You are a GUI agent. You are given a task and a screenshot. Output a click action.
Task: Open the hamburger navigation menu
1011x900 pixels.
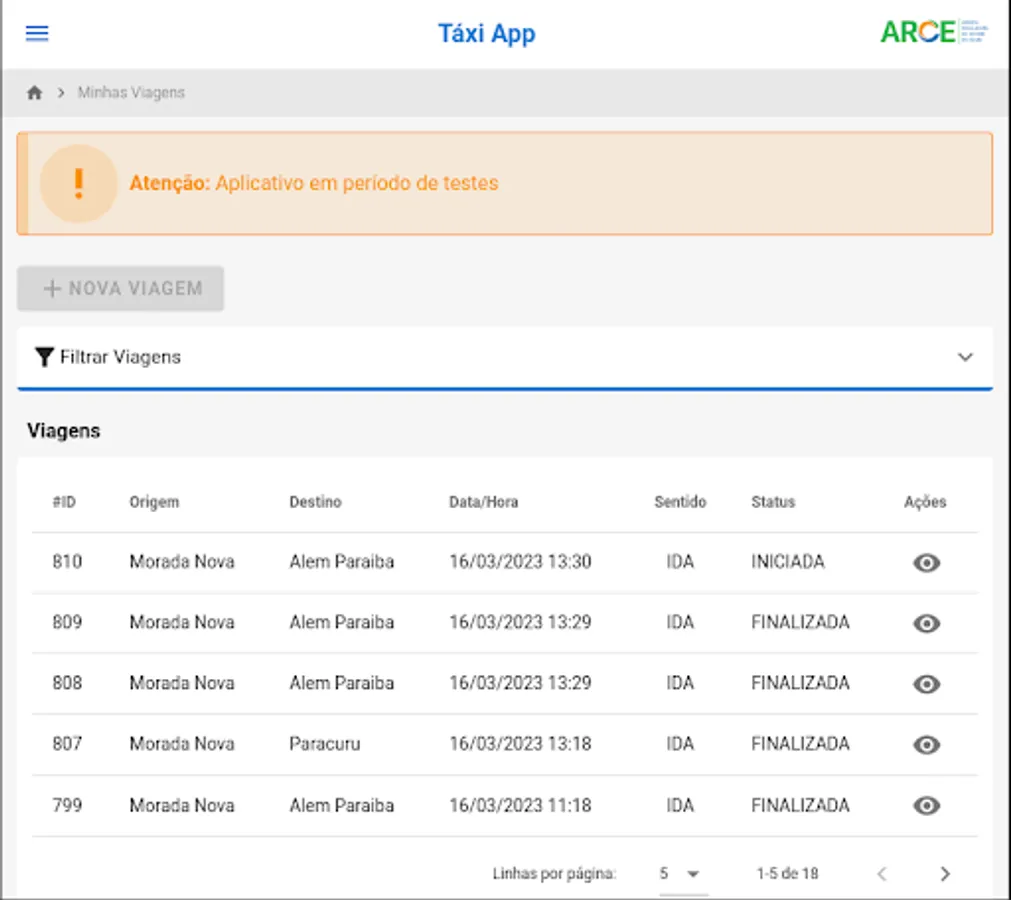click(x=37, y=33)
